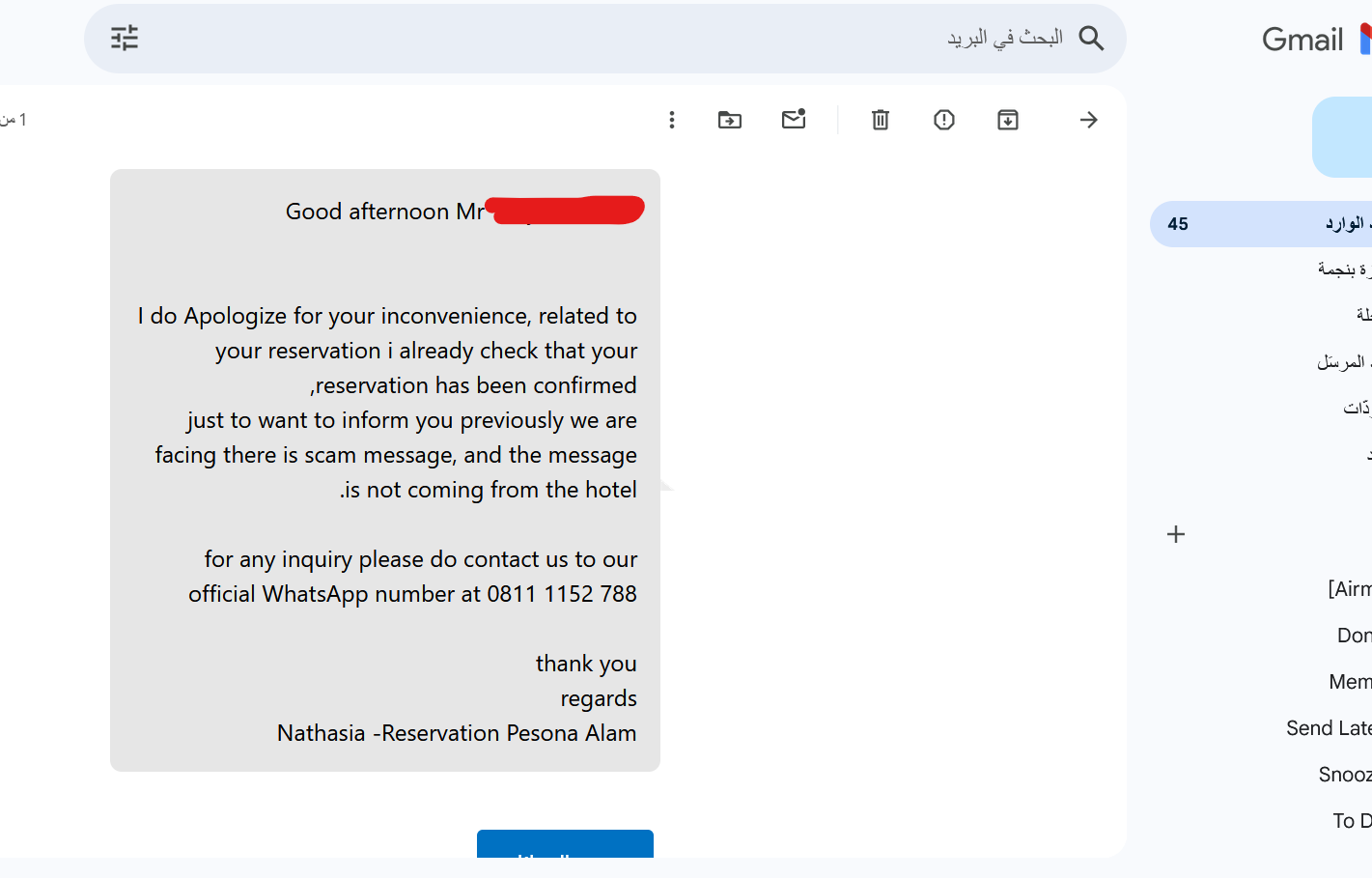Click the Gmail logo
Viewport: 1372px width, 878px height.
1316,40
